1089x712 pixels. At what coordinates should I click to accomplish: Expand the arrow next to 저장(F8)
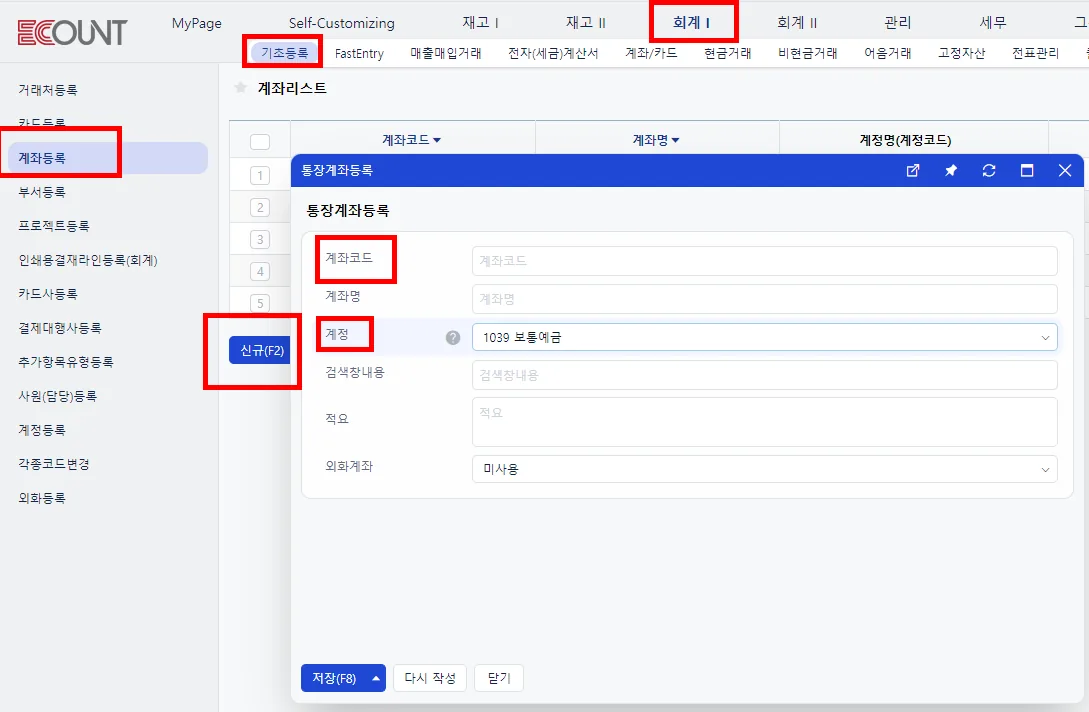click(x=376, y=678)
